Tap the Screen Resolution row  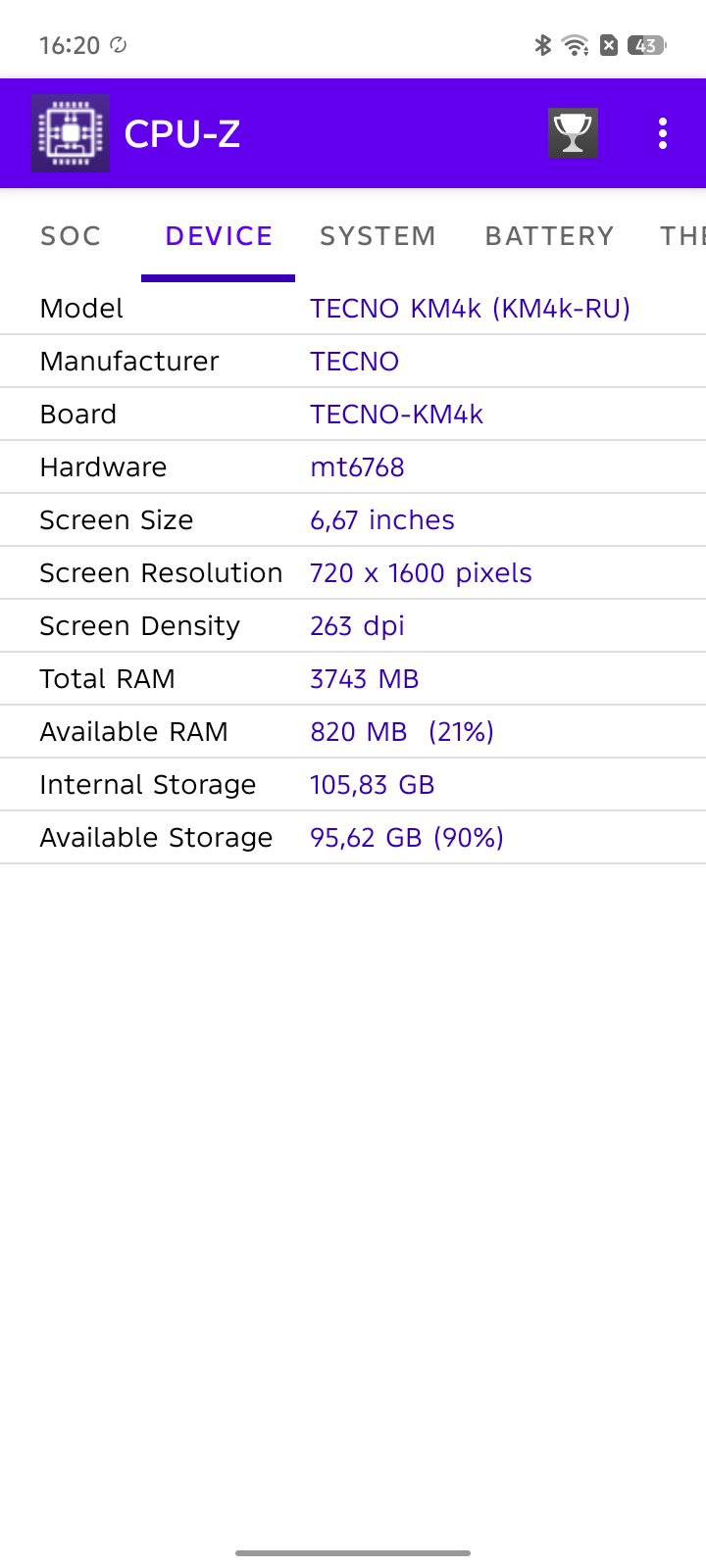tap(353, 573)
